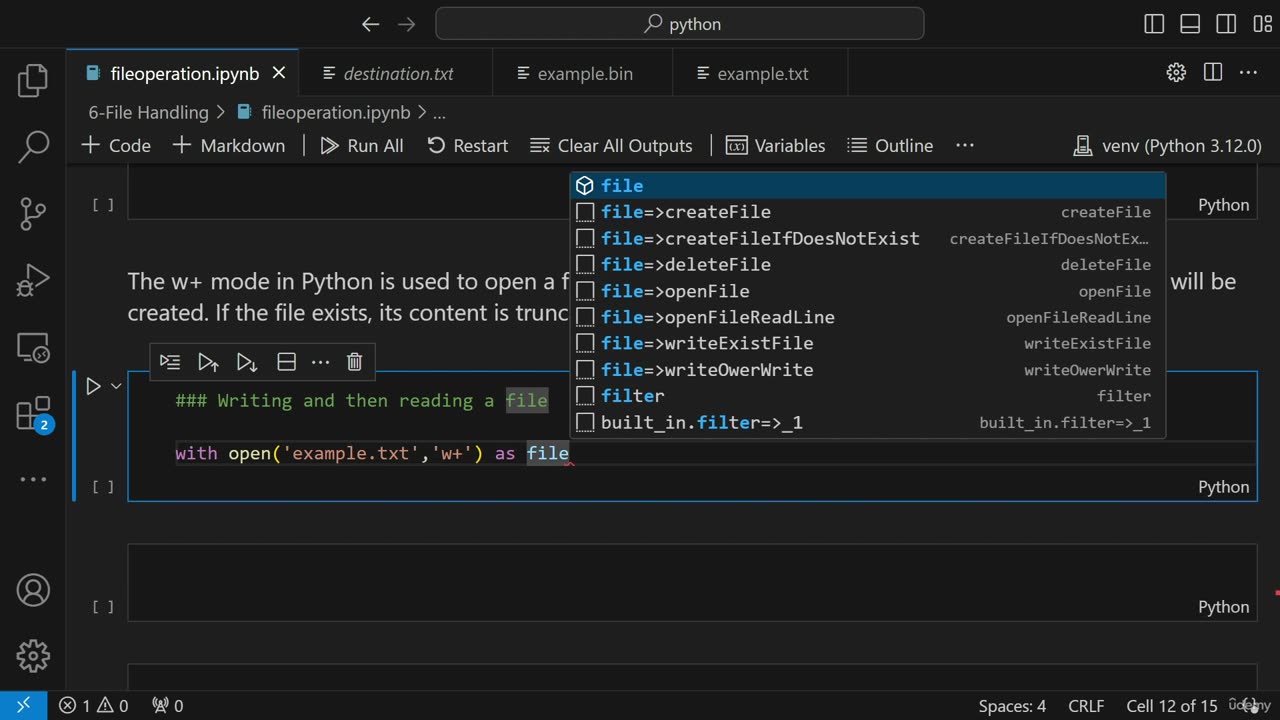Go back using the left arrow
1280x720 pixels.
tap(371, 24)
